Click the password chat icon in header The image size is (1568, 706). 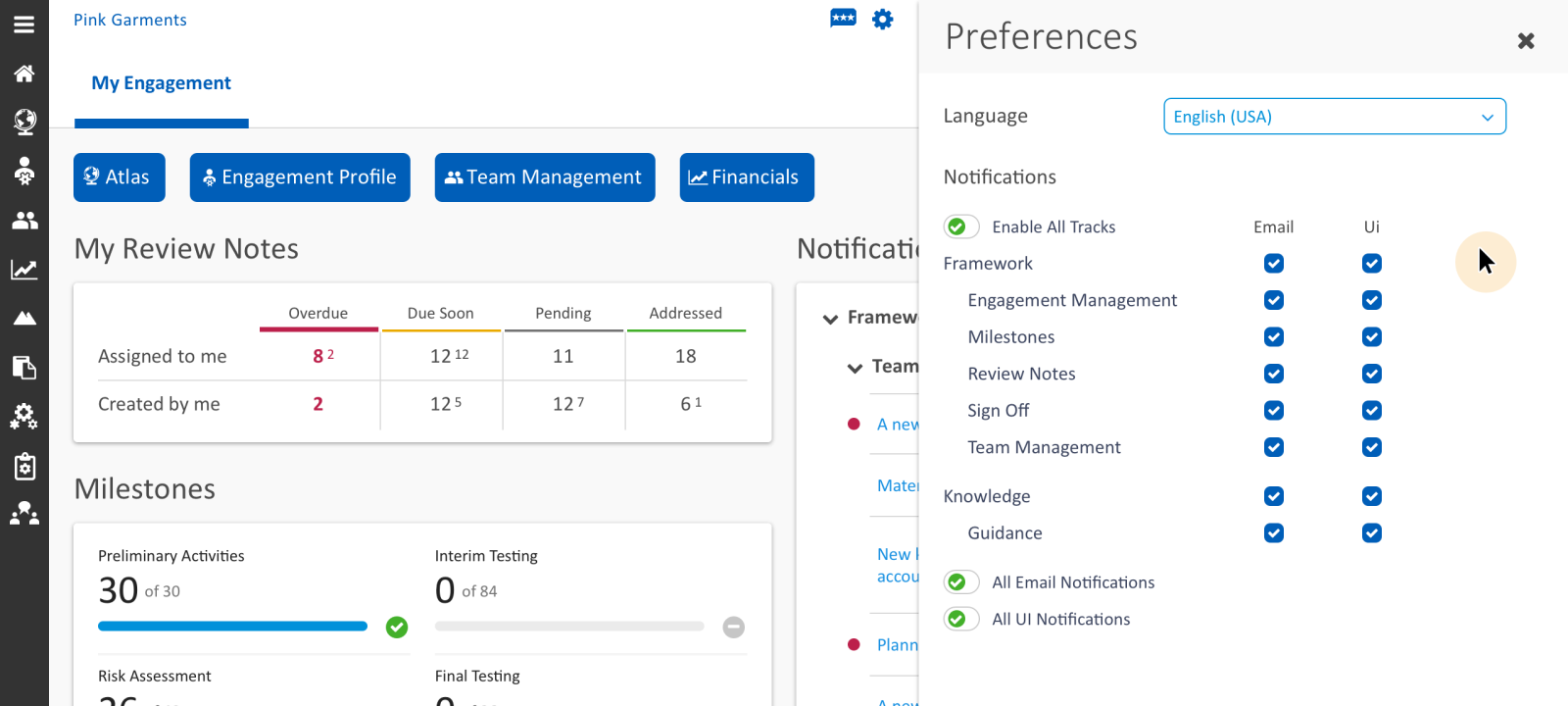pos(843,19)
